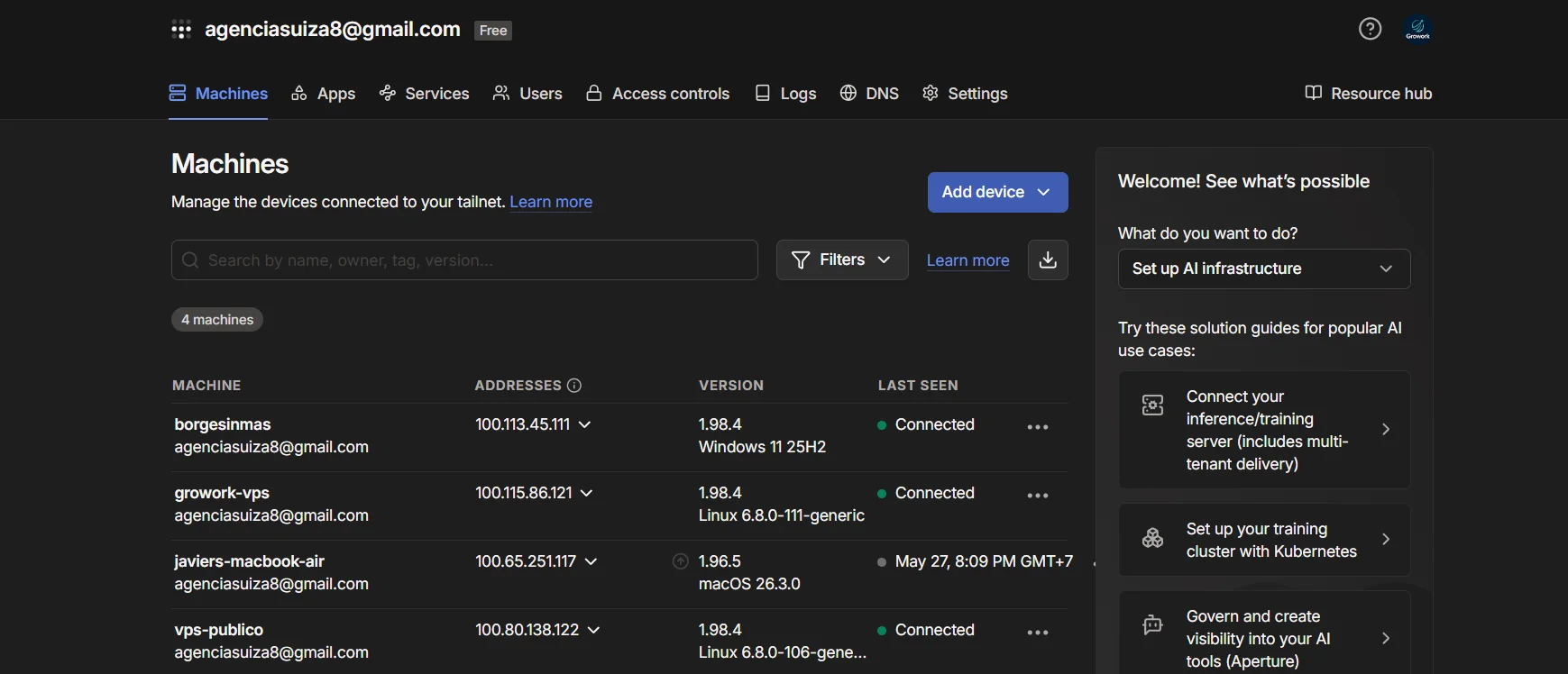
Task: Click the Kubernetes cluster card icon
Action: (x=1152, y=538)
